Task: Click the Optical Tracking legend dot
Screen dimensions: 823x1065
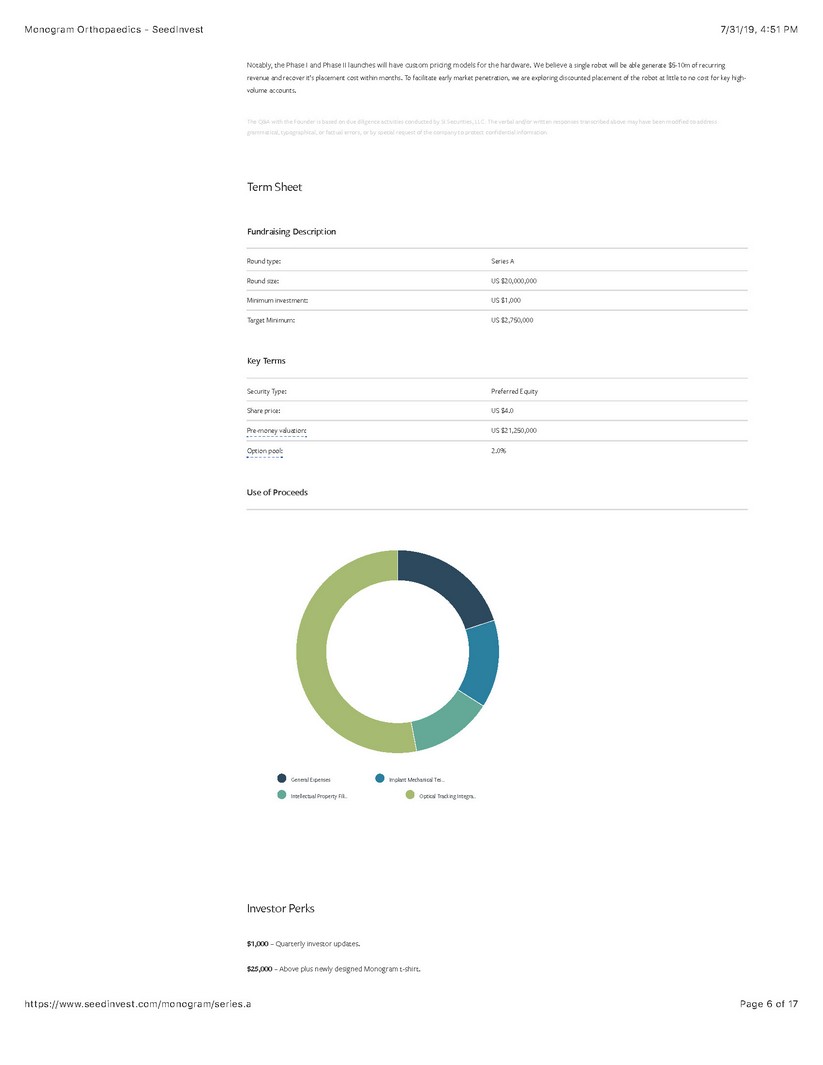Action: tap(409, 796)
